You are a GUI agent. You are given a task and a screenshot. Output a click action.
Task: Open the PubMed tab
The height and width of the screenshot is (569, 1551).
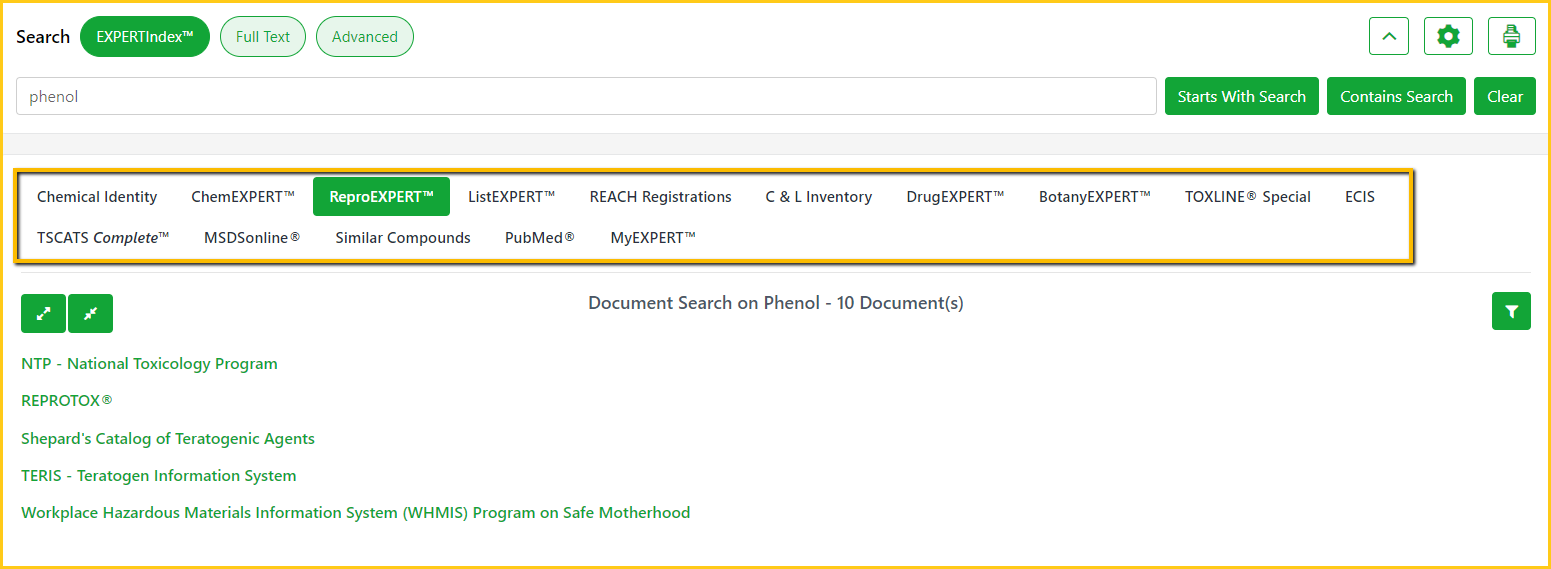click(x=539, y=238)
